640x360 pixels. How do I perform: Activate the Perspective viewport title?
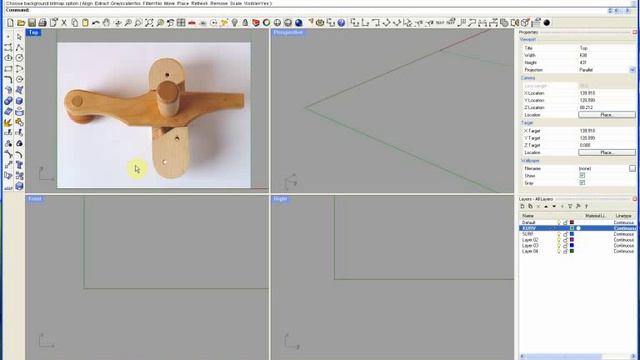click(288, 32)
